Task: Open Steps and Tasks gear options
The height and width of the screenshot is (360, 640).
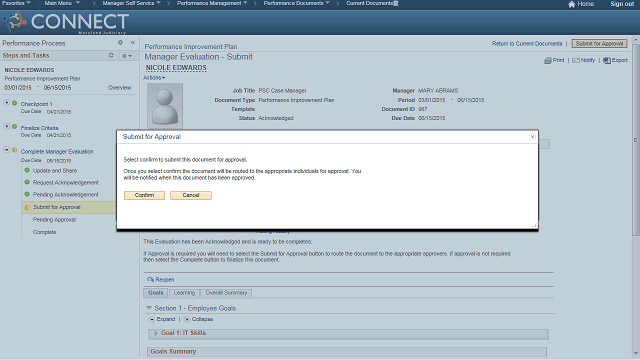Action: tap(127, 56)
